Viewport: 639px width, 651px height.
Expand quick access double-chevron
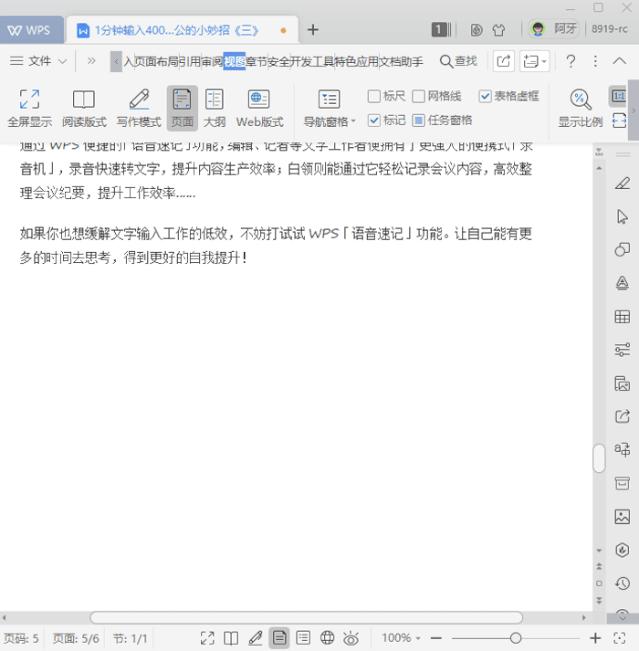click(x=91, y=61)
